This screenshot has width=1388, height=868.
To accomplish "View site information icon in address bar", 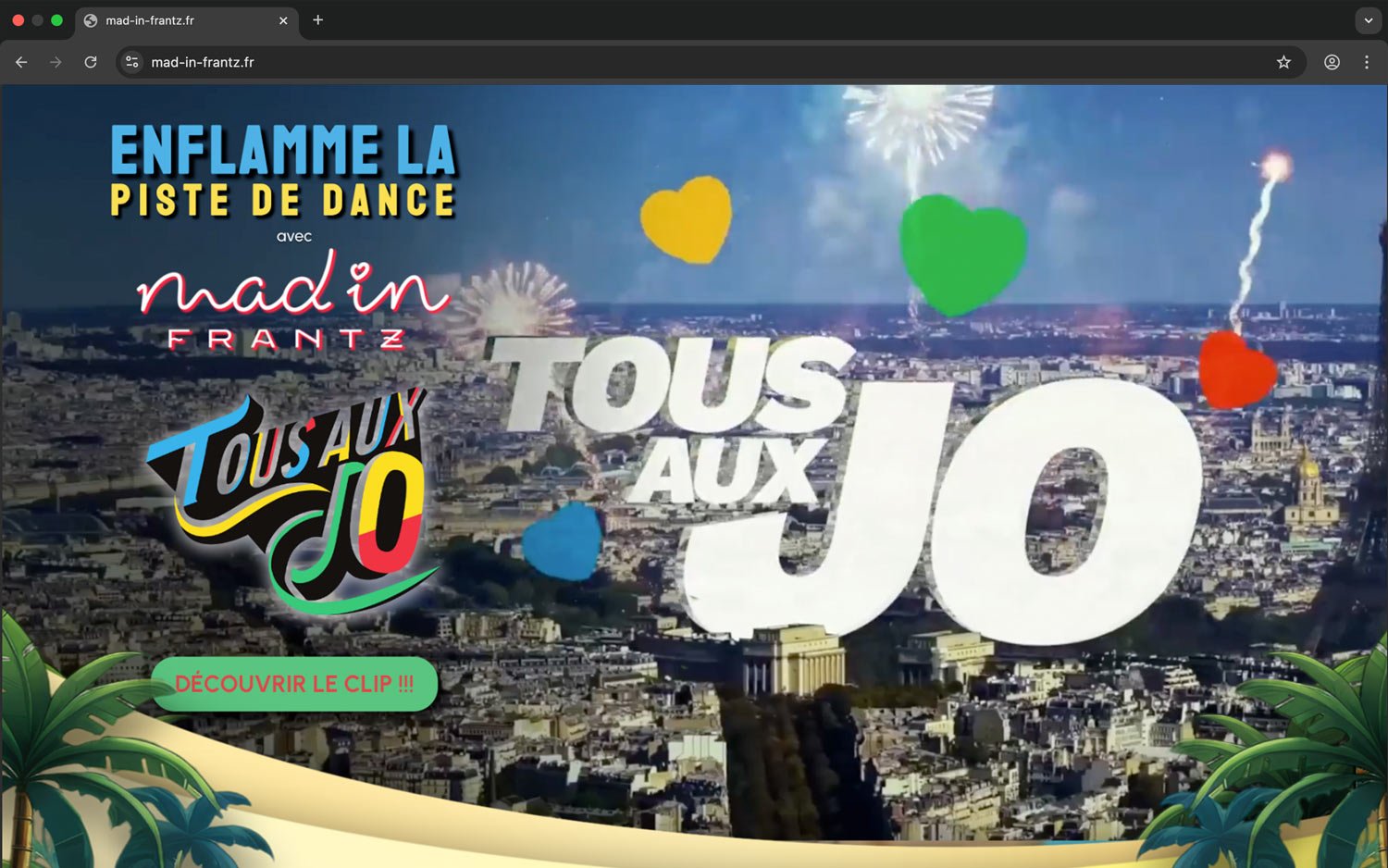I will point(132,62).
